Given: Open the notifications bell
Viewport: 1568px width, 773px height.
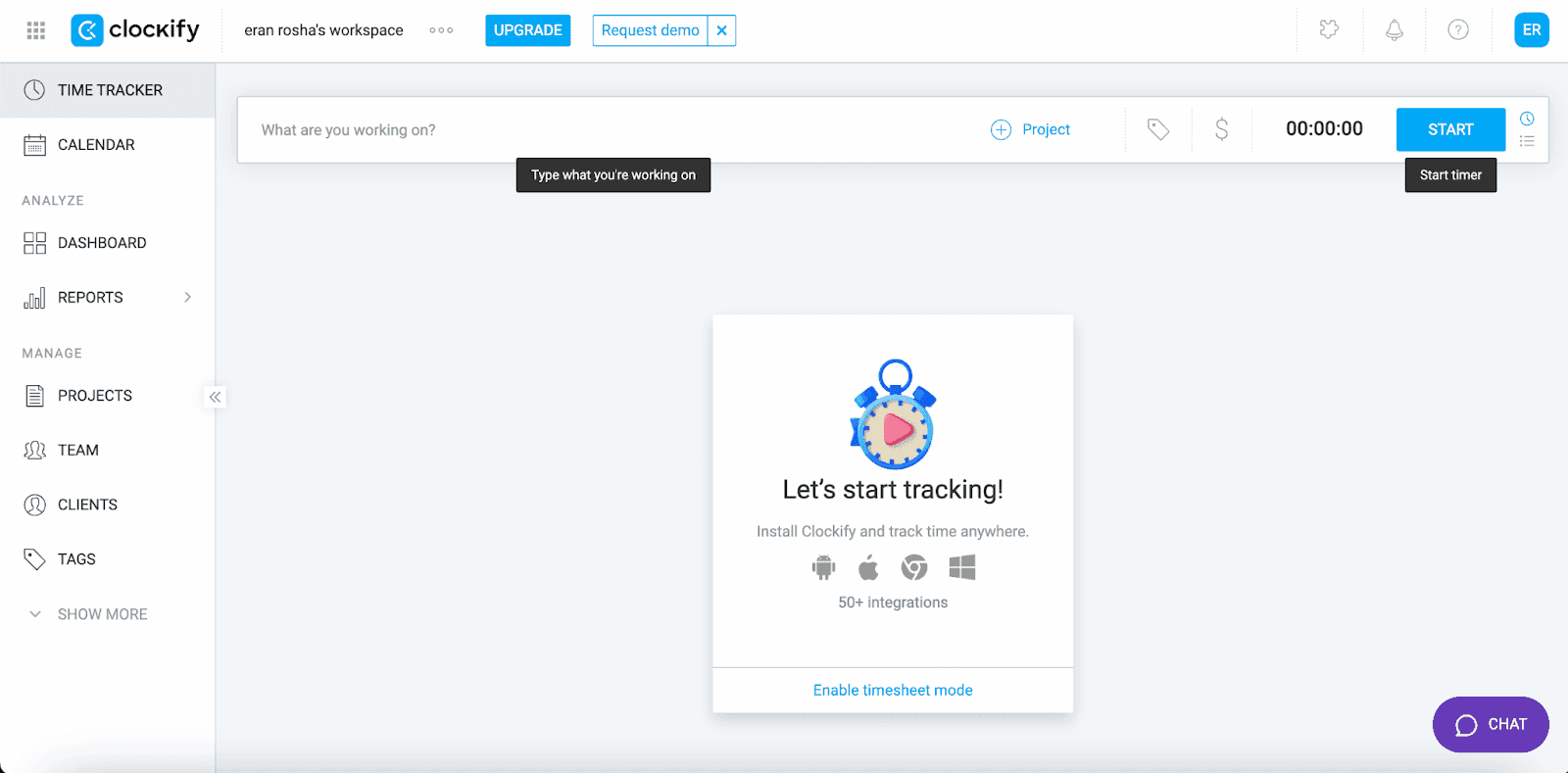Looking at the screenshot, I should point(1394,30).
